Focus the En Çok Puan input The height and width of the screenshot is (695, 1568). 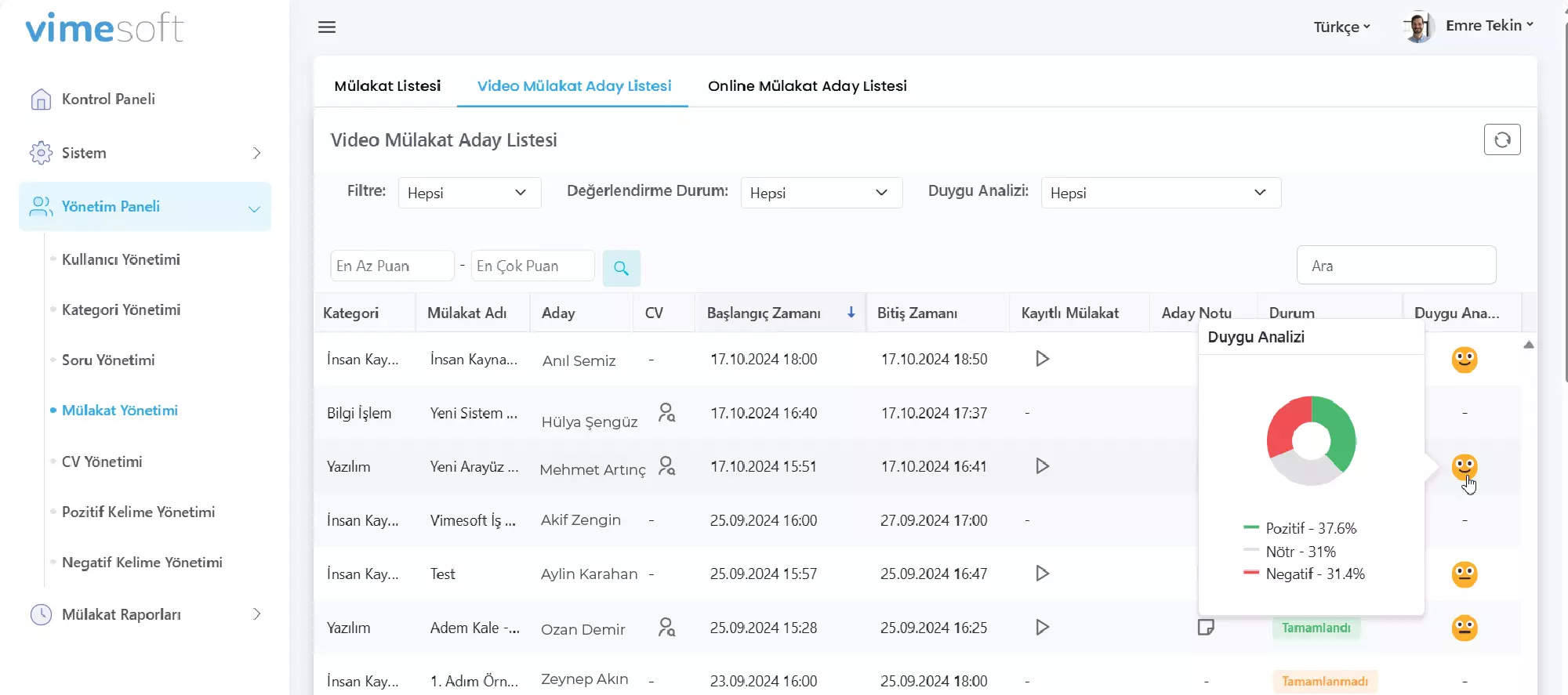click(x=532, y=266)
